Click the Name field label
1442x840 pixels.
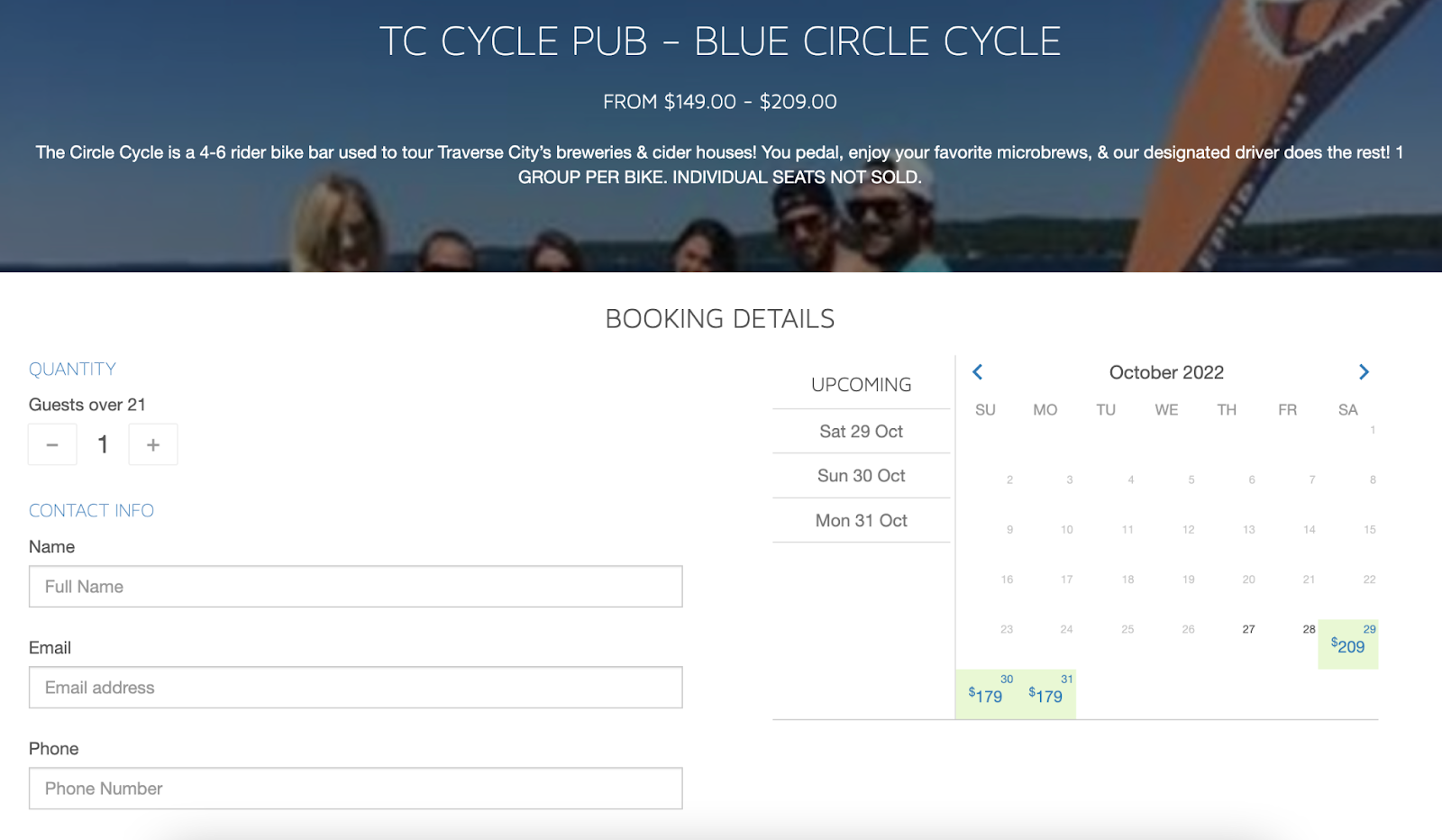pos(51,547)
